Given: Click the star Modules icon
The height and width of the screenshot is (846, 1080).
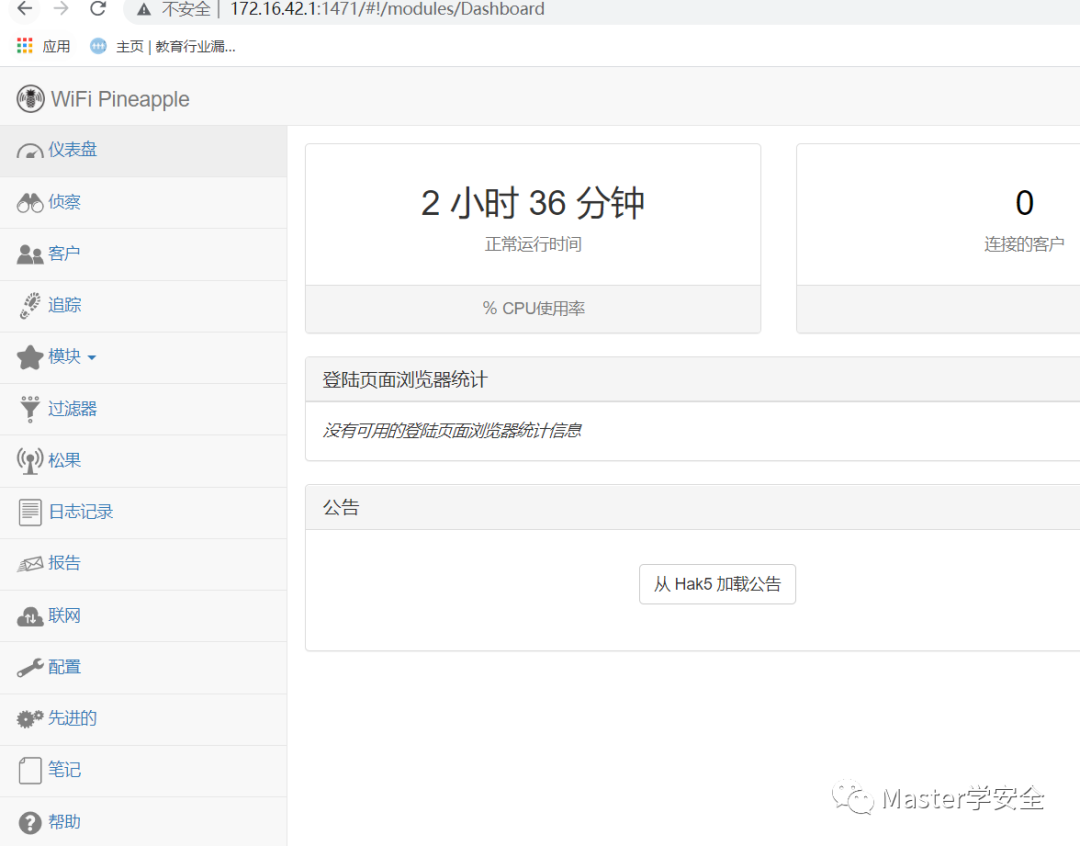Looking at the screenshot, I should [x=30, y=357].
